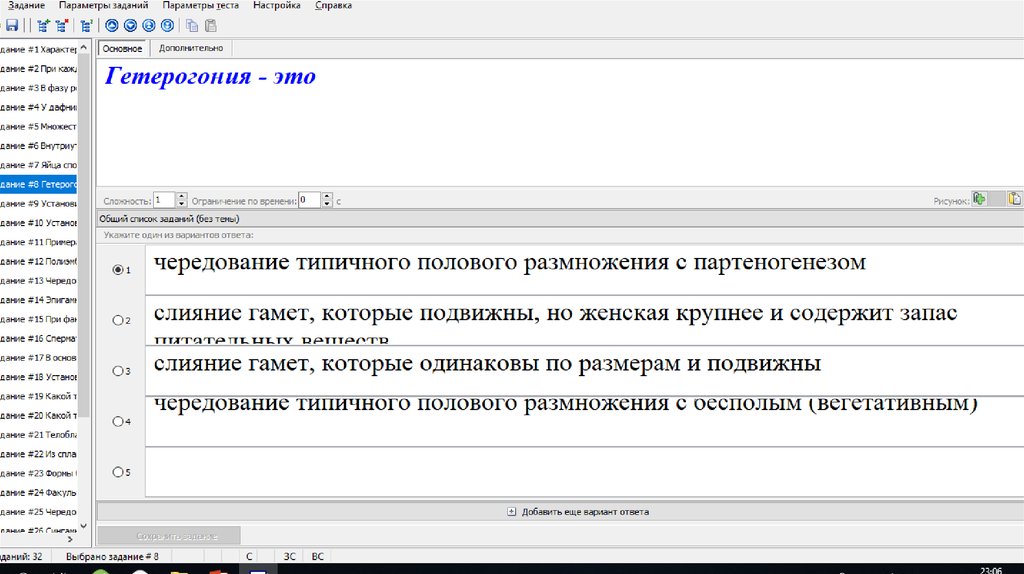Image resolution: width=1024 pixels, height=574 pixels.
Task: Increase the Сложность spinner value
Action: pos(182,196)
